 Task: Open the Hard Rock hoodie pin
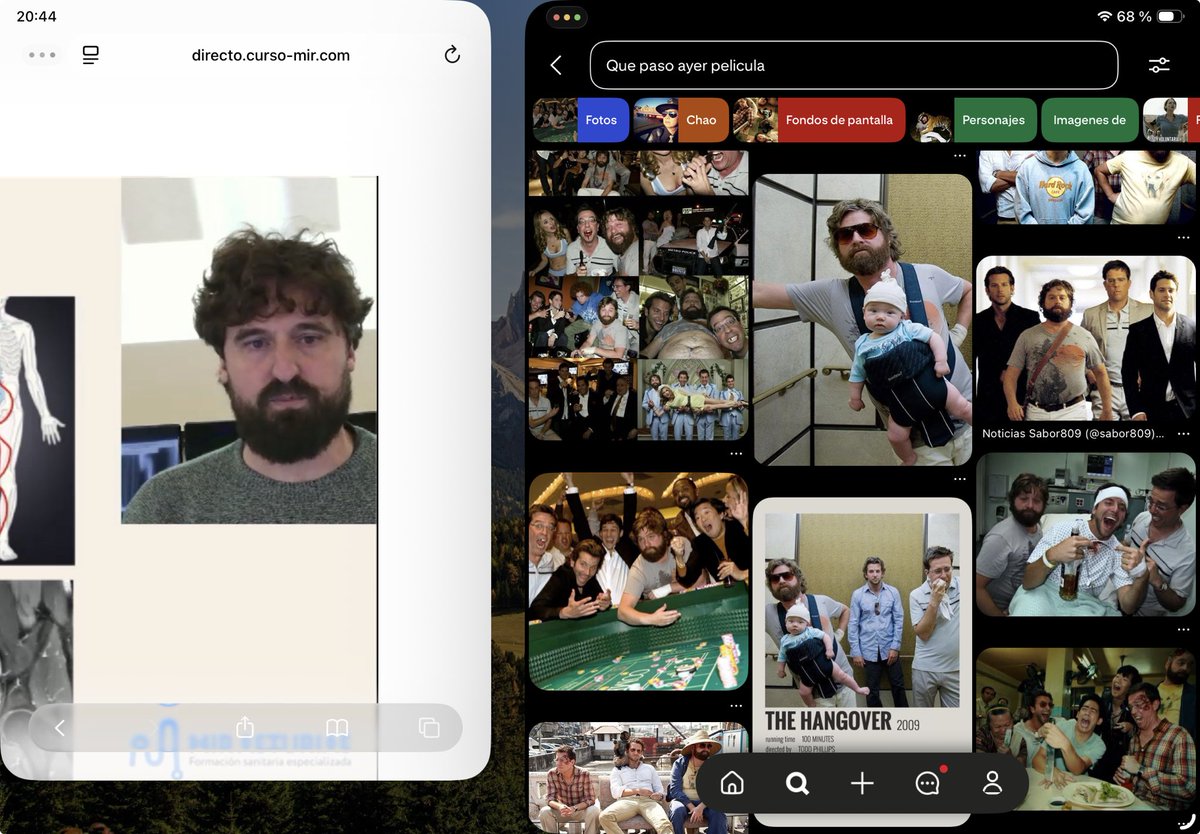1086,187
